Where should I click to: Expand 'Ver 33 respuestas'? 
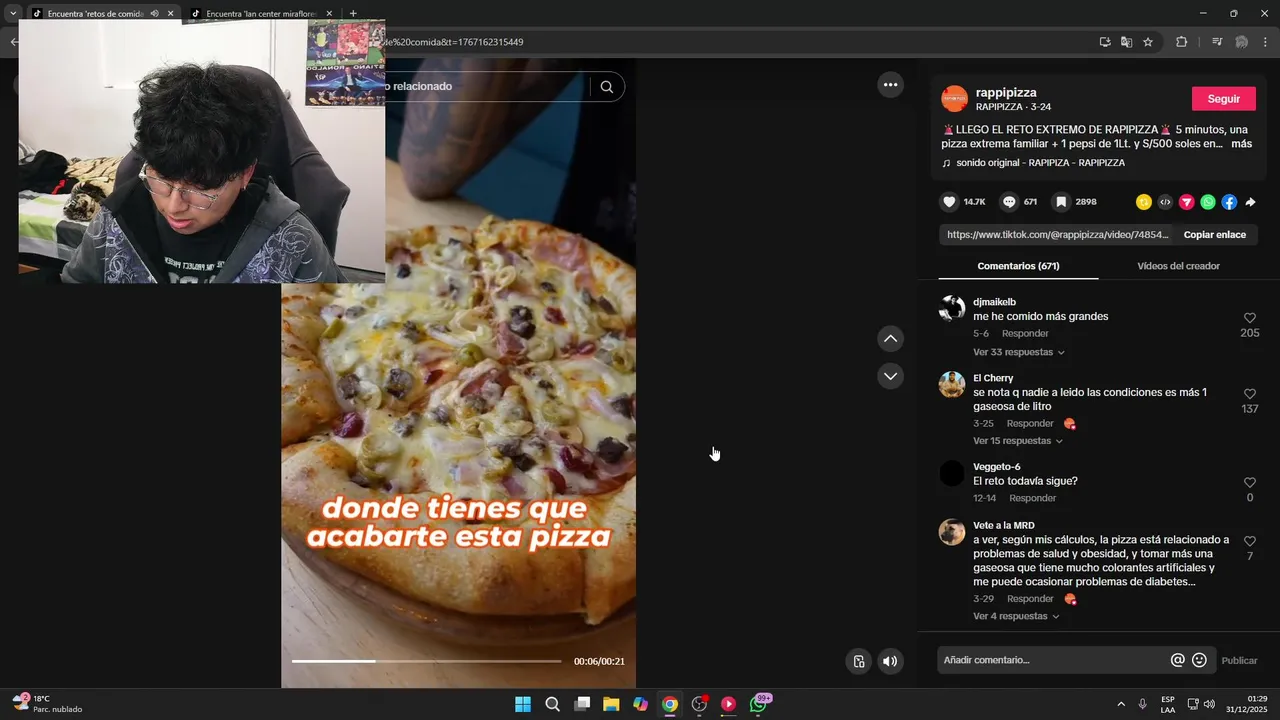[1018, 352]
